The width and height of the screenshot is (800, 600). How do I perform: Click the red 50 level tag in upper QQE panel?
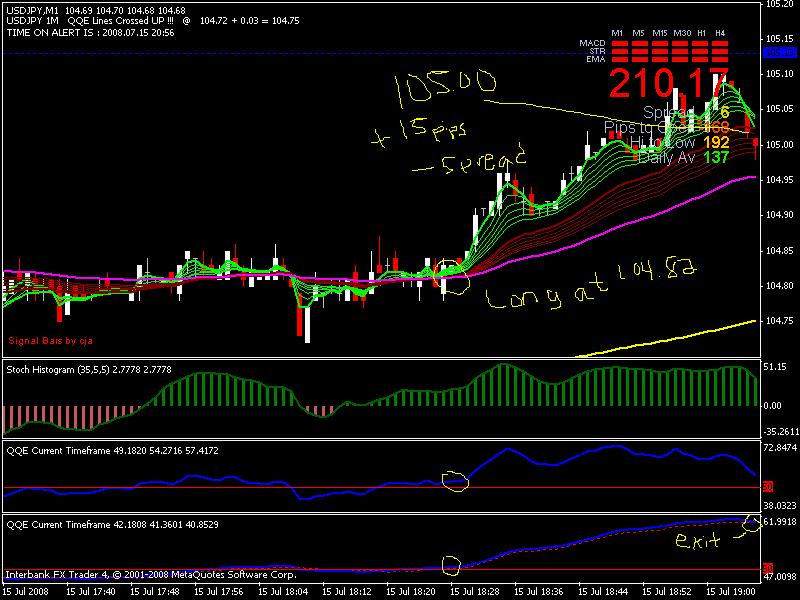[768, 487]
